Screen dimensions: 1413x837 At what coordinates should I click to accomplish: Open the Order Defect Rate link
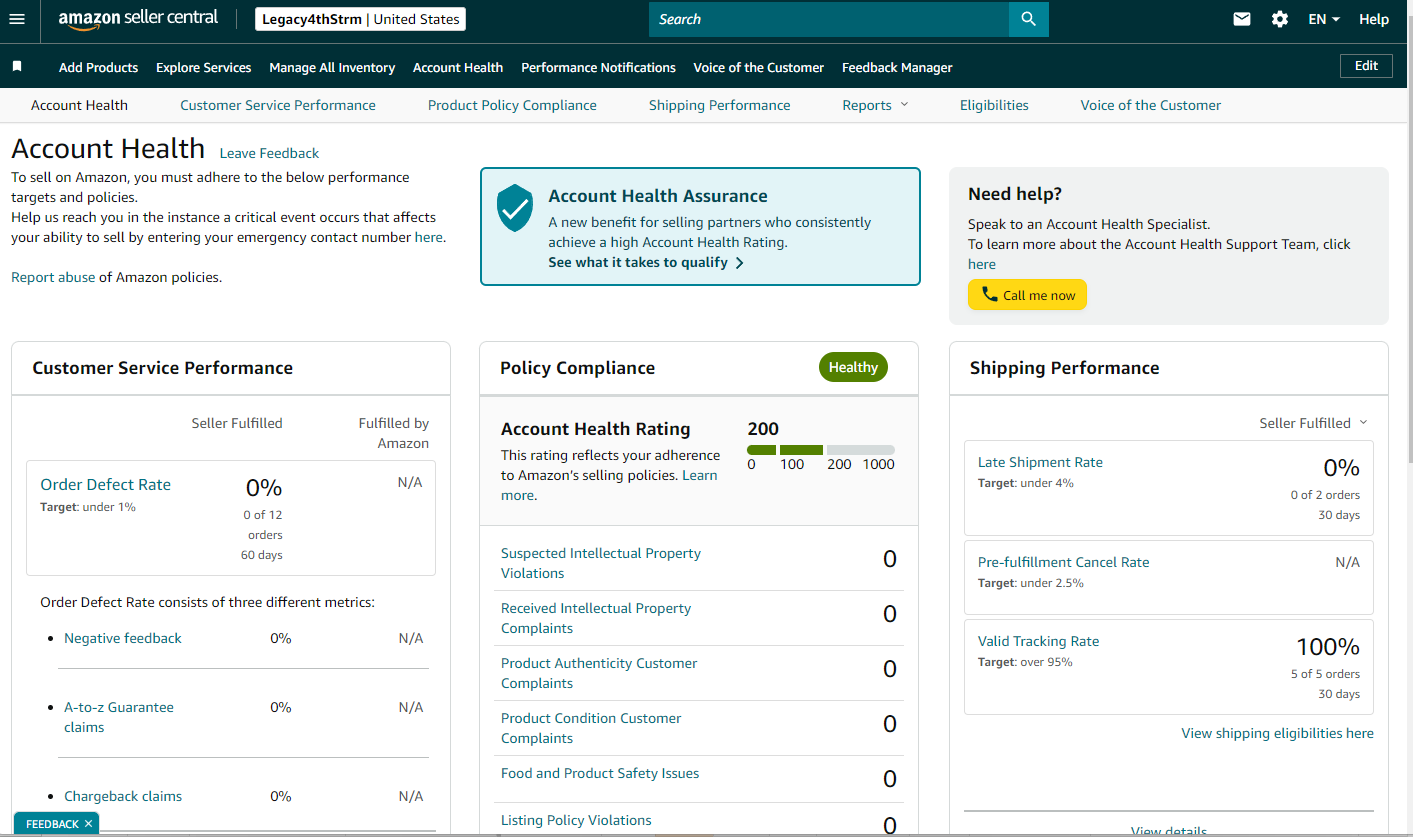[105, 484]
